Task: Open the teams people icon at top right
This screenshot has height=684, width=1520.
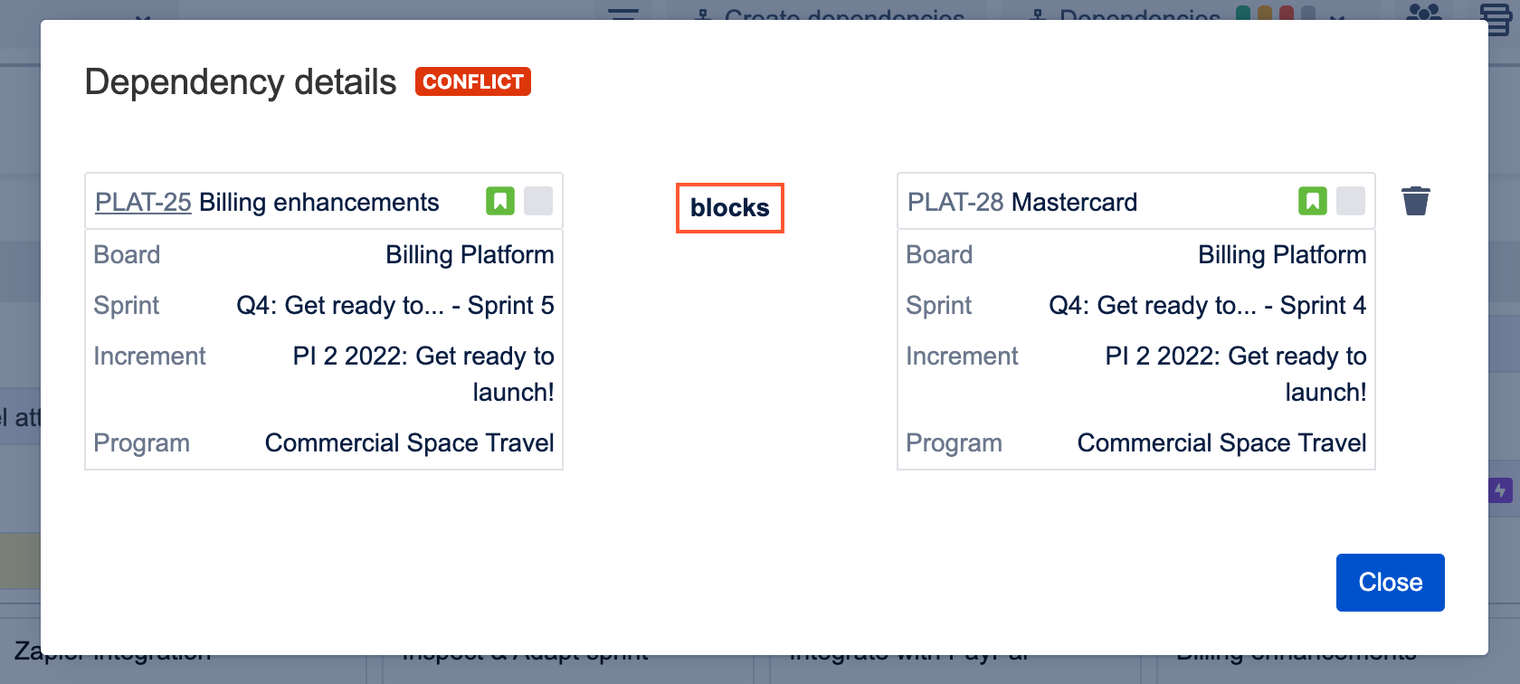Action: (1423, 13)
